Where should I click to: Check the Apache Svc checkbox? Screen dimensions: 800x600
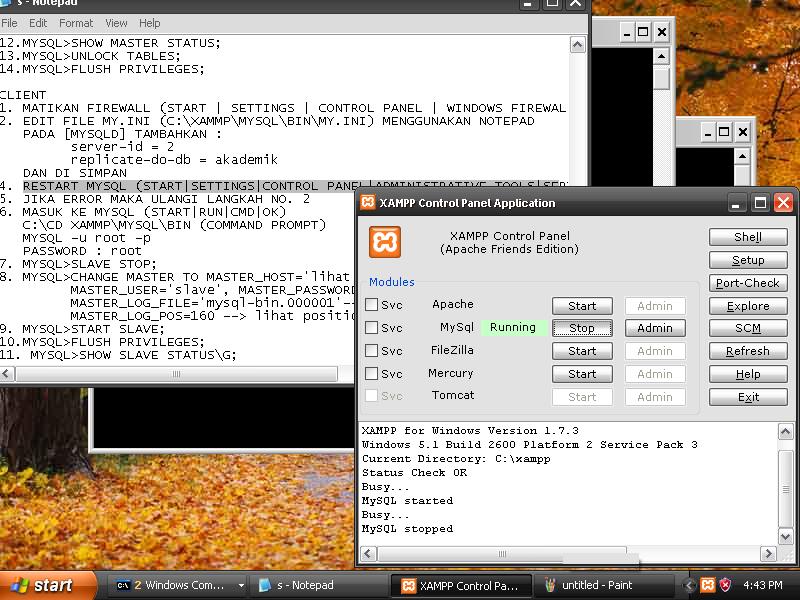click(371, 305)
